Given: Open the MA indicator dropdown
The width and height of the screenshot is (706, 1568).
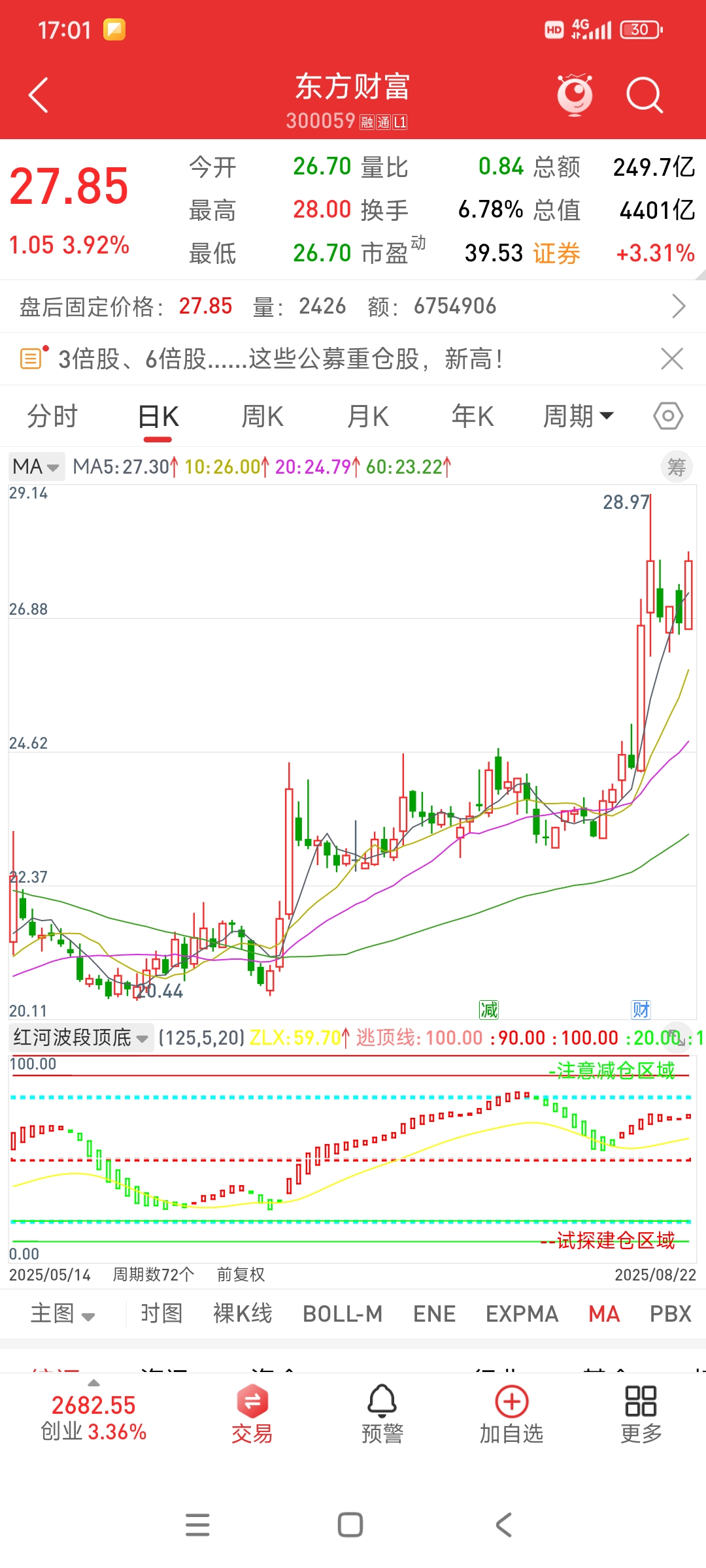Looking at the screenshot, I should pos(37,466).
